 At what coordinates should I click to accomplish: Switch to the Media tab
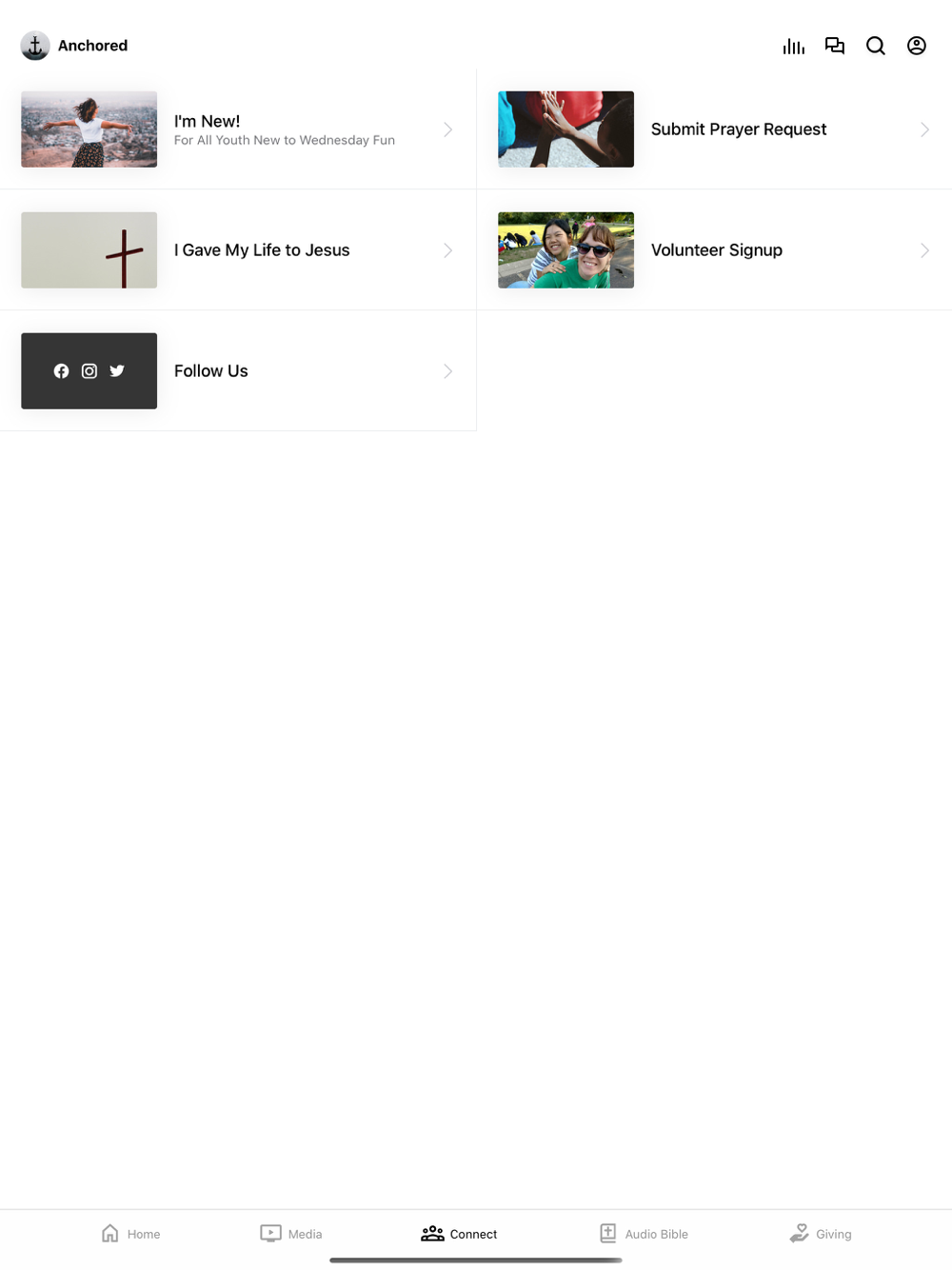(290, 1234)
